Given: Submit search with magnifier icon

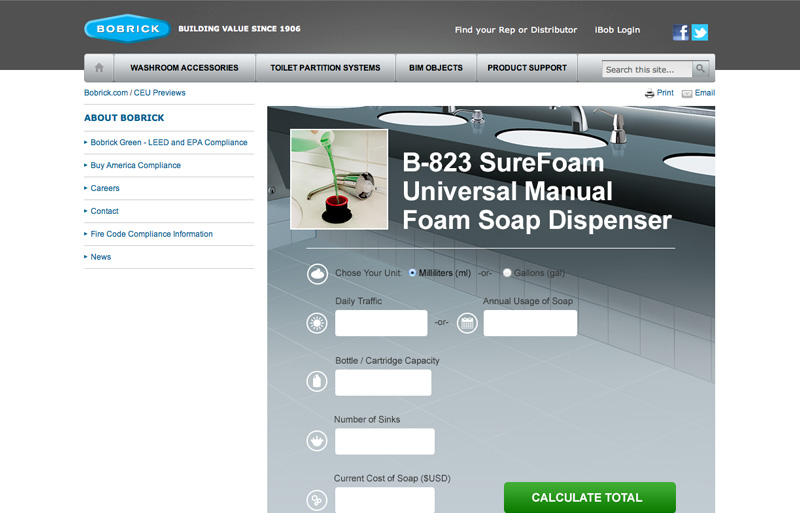Looking at the screenshot, I should pyautogui.click(x=701, y=68).
